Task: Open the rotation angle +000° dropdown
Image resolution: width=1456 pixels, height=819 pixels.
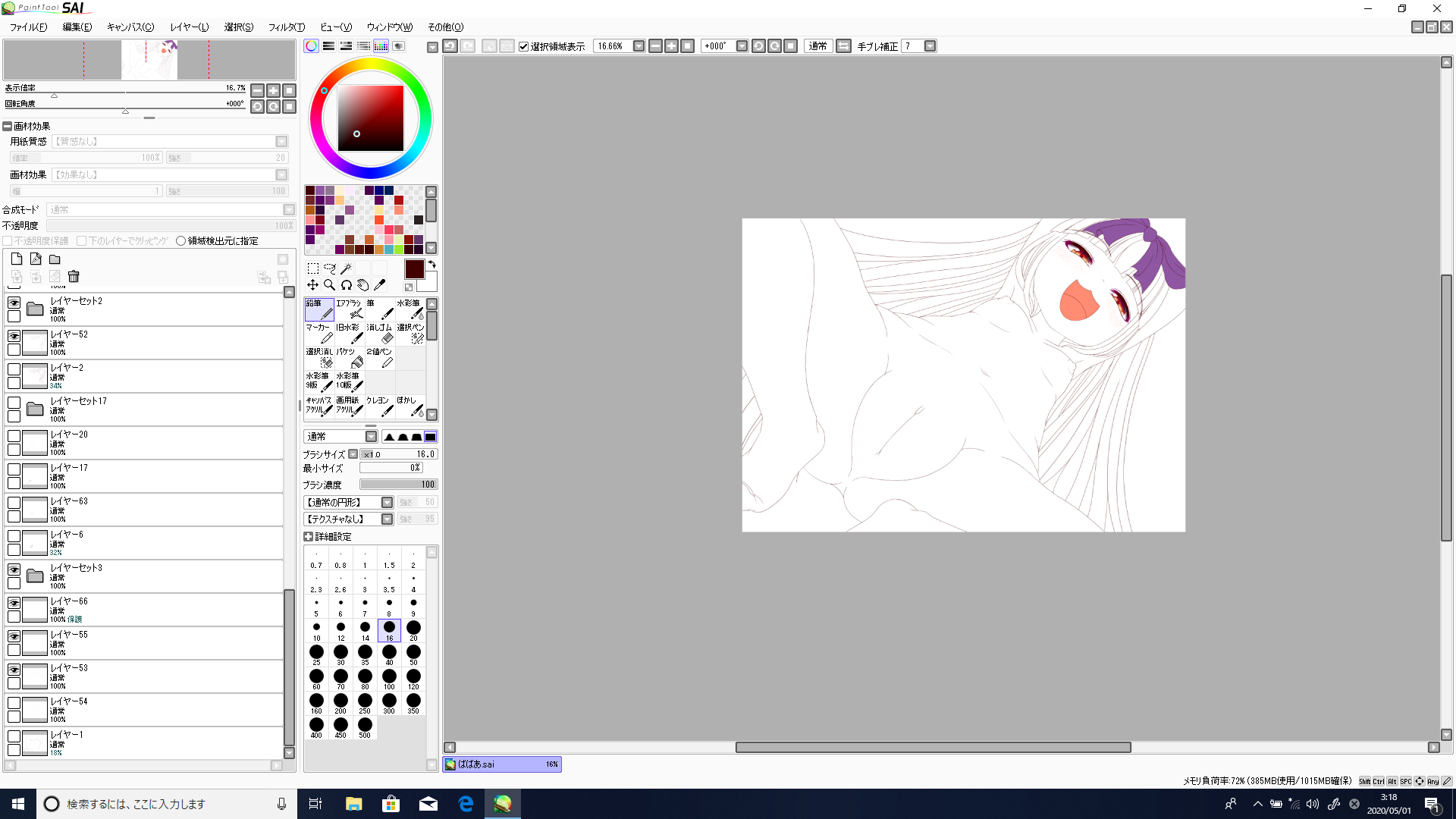Action: (742, 46)
